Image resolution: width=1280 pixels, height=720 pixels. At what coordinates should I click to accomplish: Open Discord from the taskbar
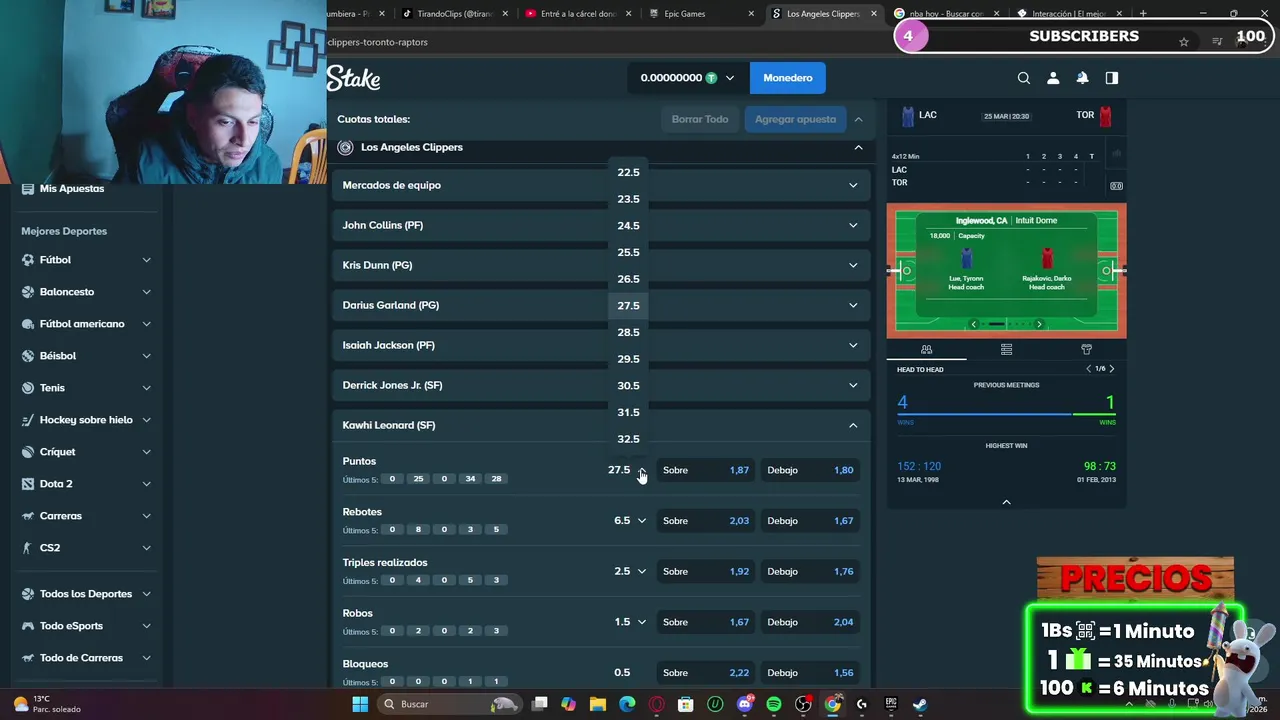(744, 704)
